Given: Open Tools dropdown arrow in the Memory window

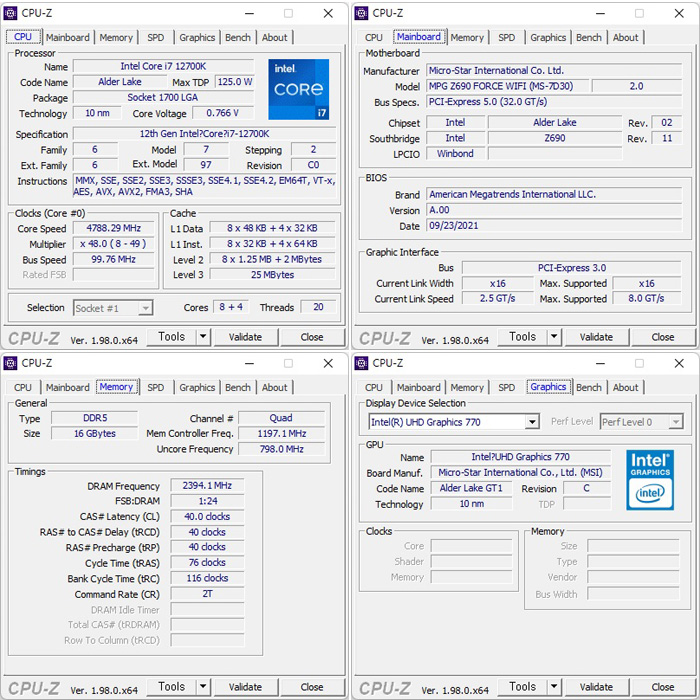Looking at the screenshot, I should tap(204, 687).
